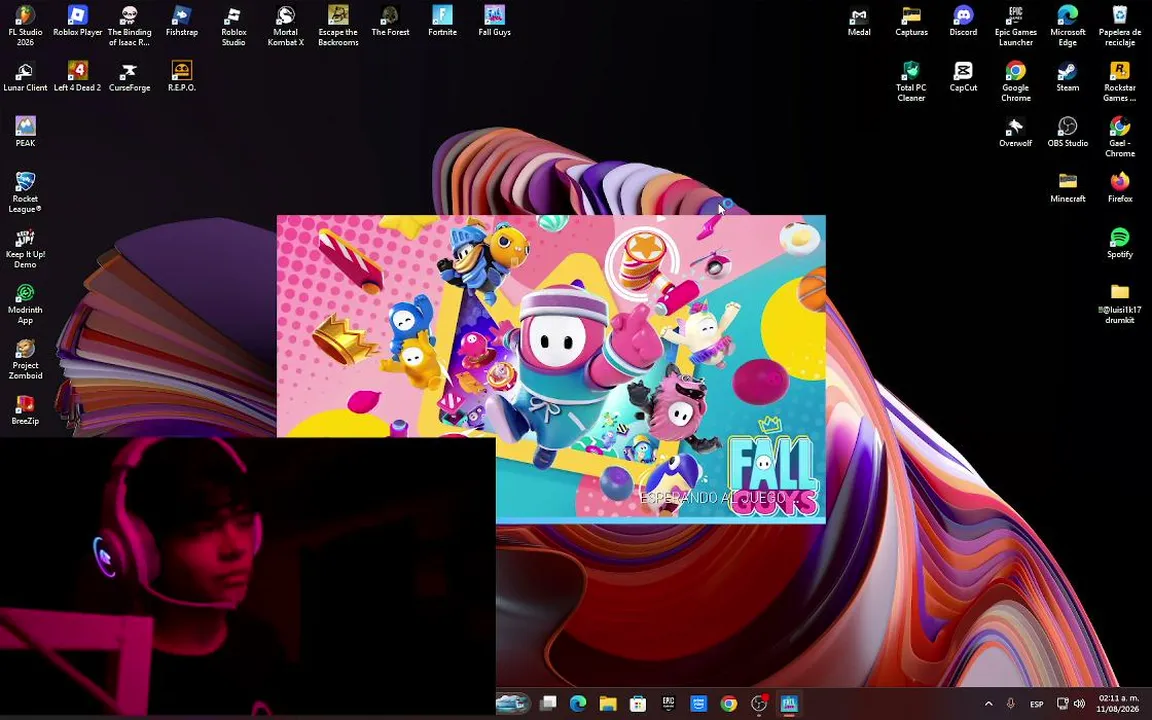
Task: Click the Fall Guys splash screen image
Action: click(551, 370)
